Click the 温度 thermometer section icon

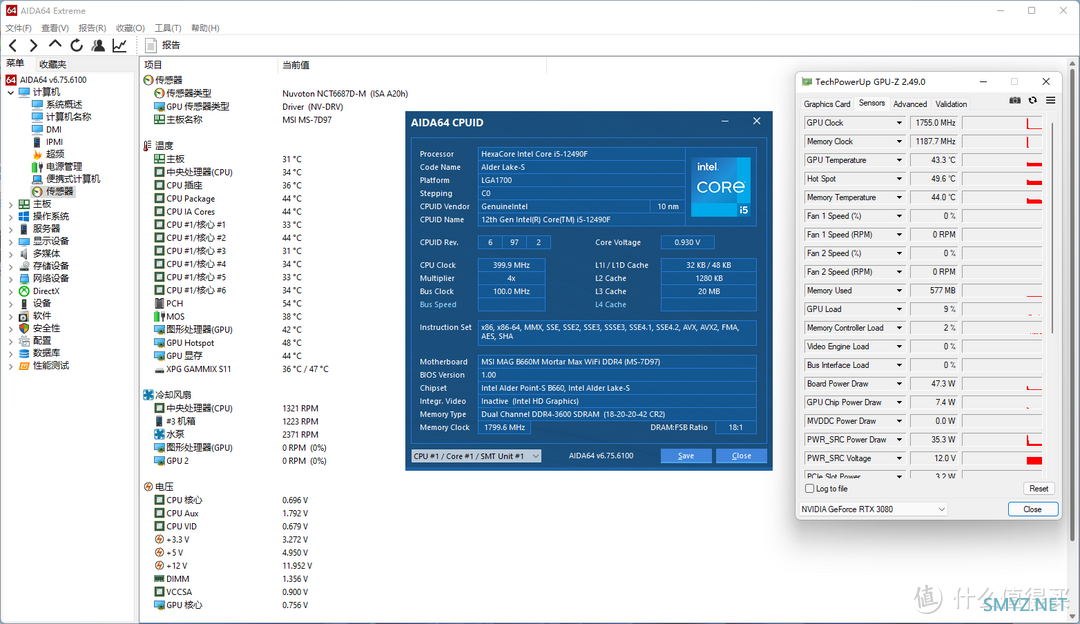[147, 146]
